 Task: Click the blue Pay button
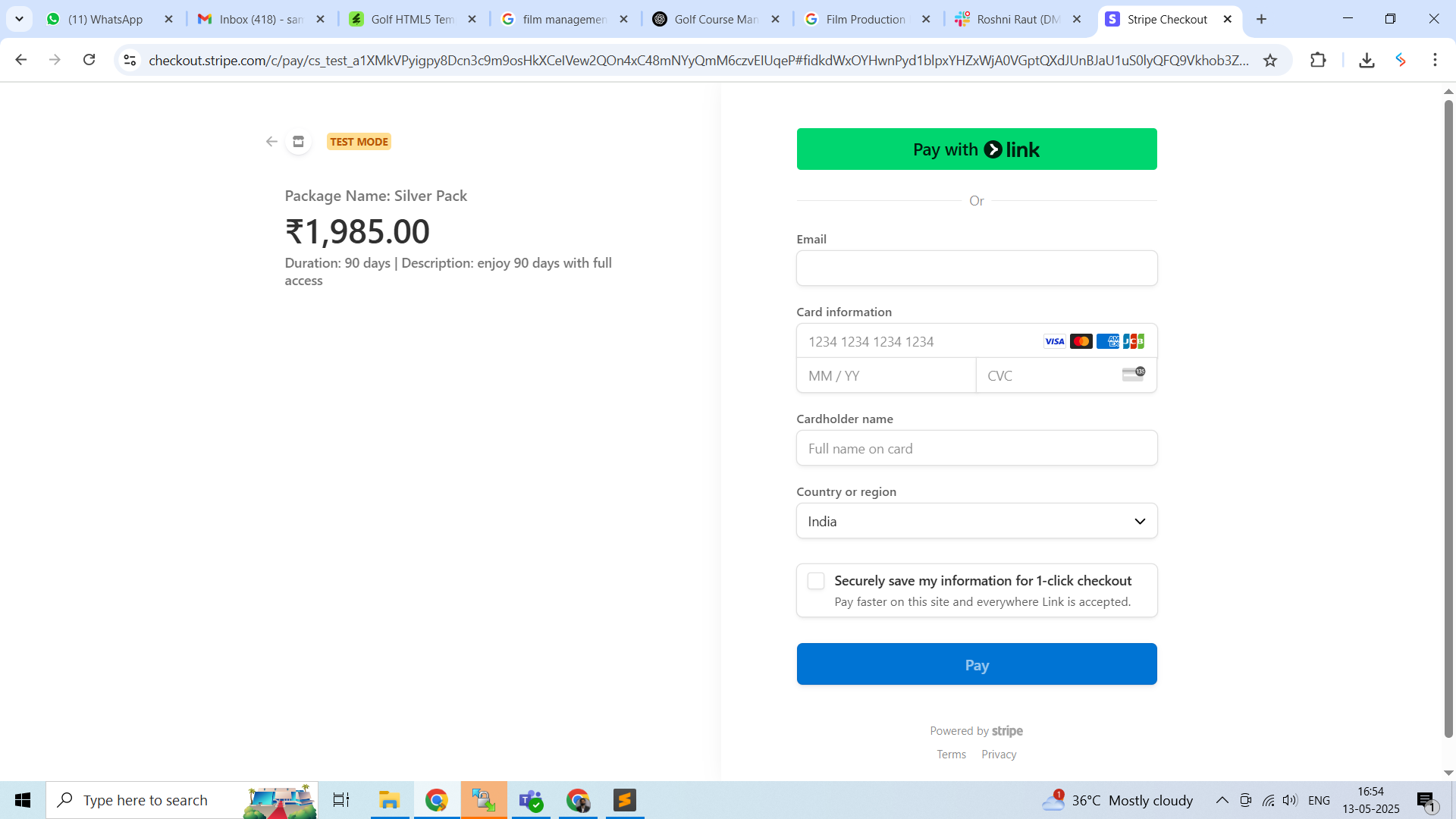pos(977,664)
